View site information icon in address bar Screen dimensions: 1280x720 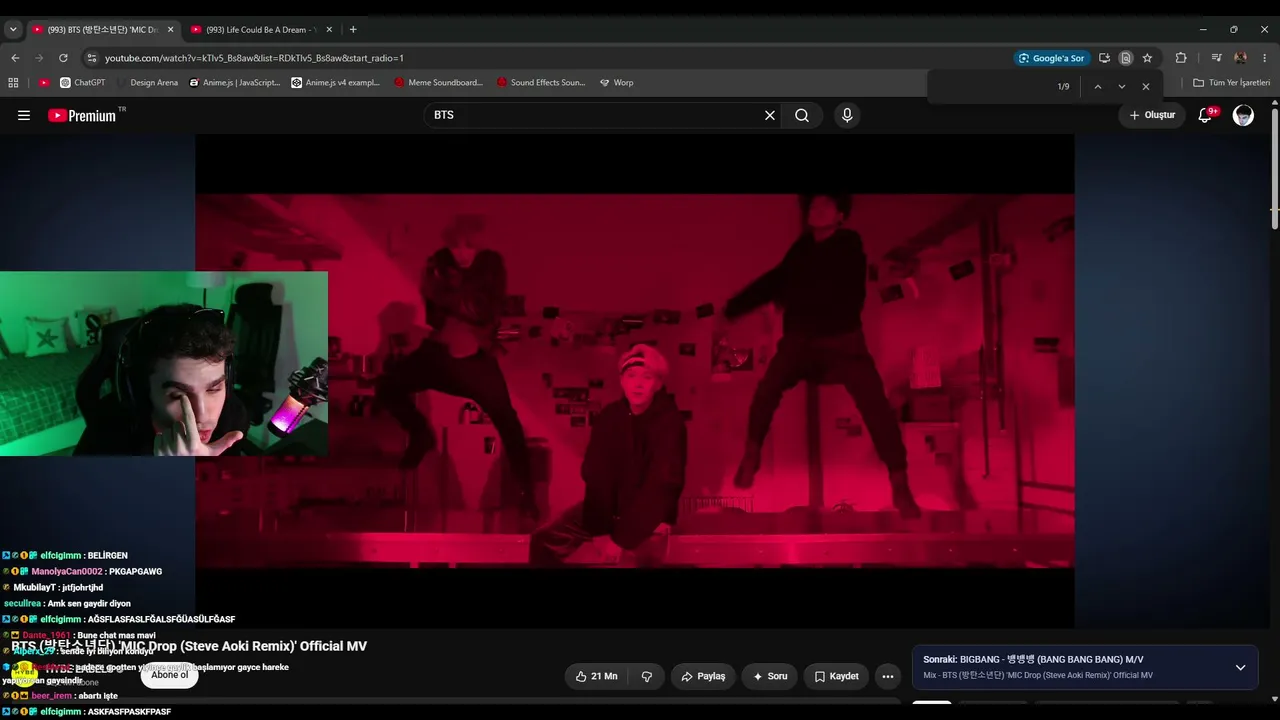pos(91,58)
